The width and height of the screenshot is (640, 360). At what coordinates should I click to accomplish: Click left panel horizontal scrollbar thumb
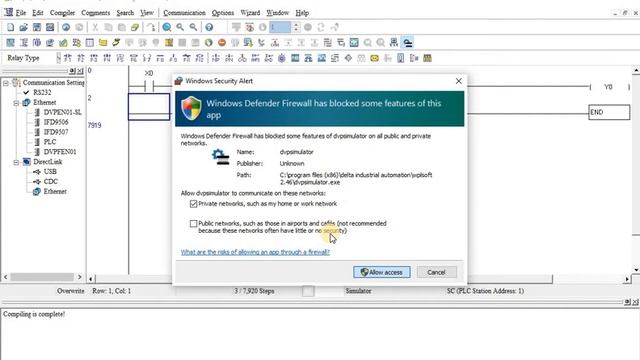point(41,277)
